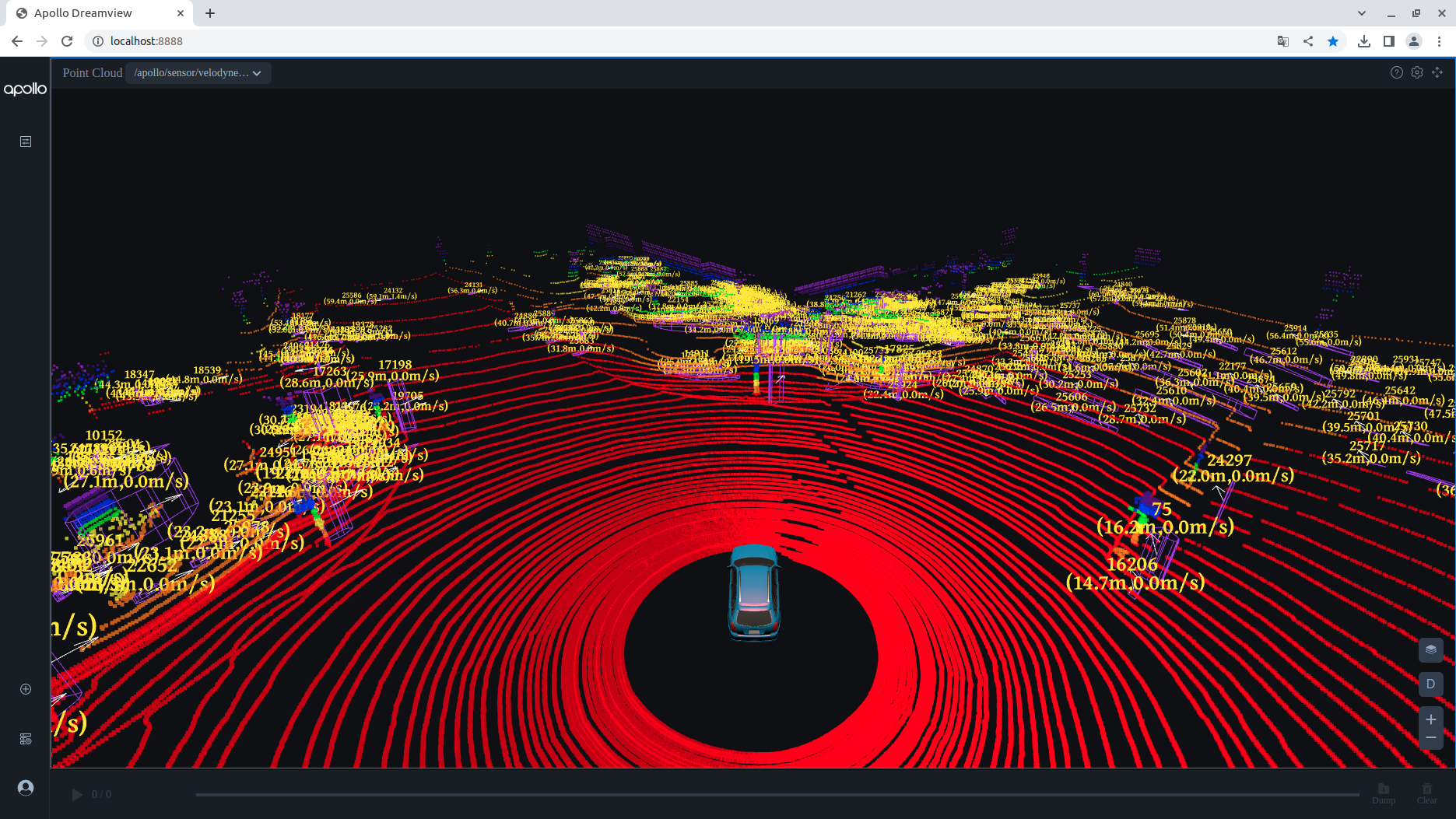Open Chrome's three-dot menu
This screenshot has height=819, width=1456.
click(x=1440, y=41)
